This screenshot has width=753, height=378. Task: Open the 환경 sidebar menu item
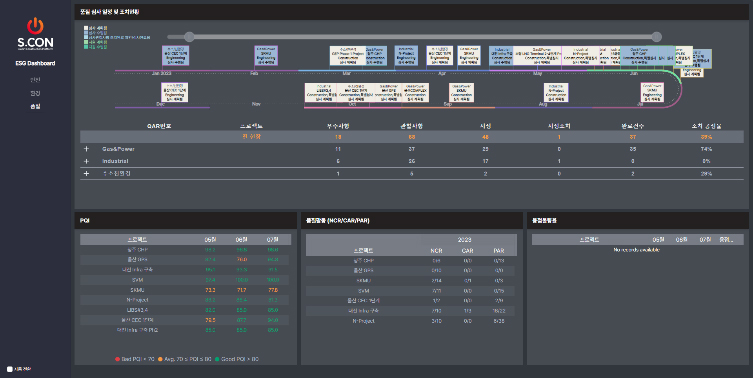coord(35,93)
